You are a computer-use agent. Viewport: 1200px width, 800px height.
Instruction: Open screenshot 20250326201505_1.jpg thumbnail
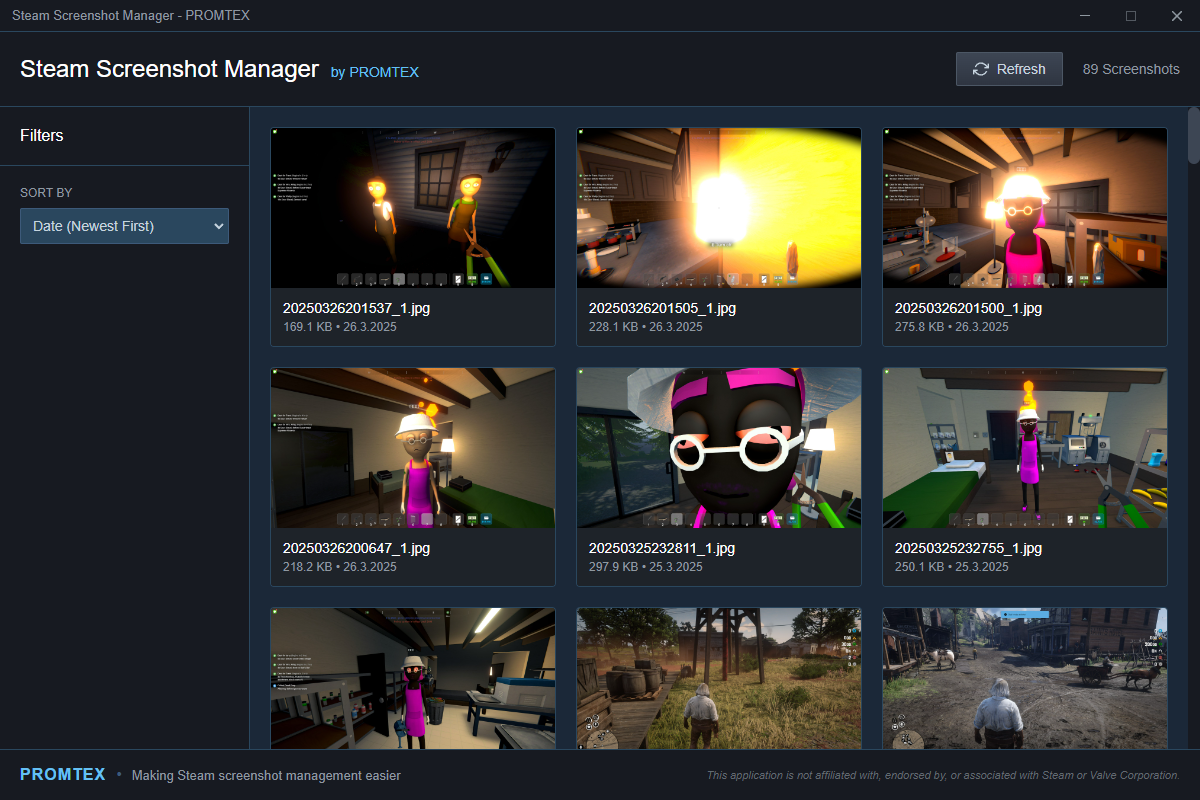(719, 208)
